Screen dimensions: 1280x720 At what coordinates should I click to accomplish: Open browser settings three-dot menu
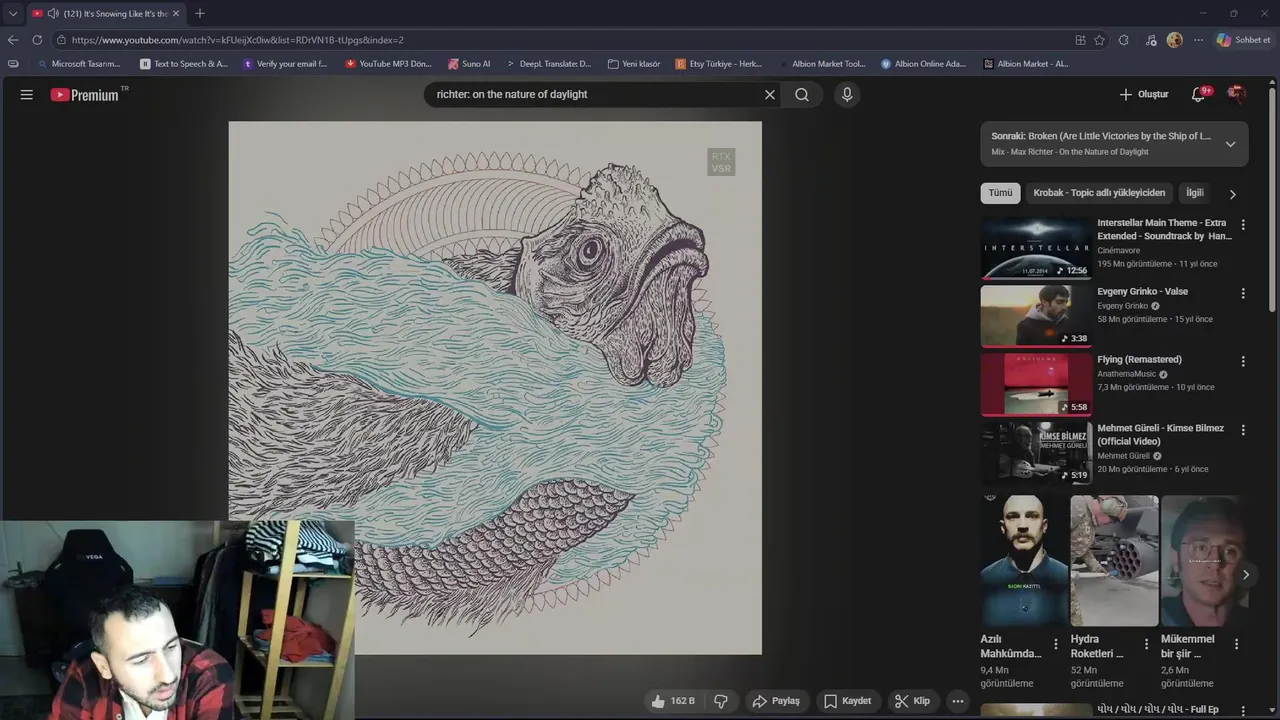pos(1198,40)
